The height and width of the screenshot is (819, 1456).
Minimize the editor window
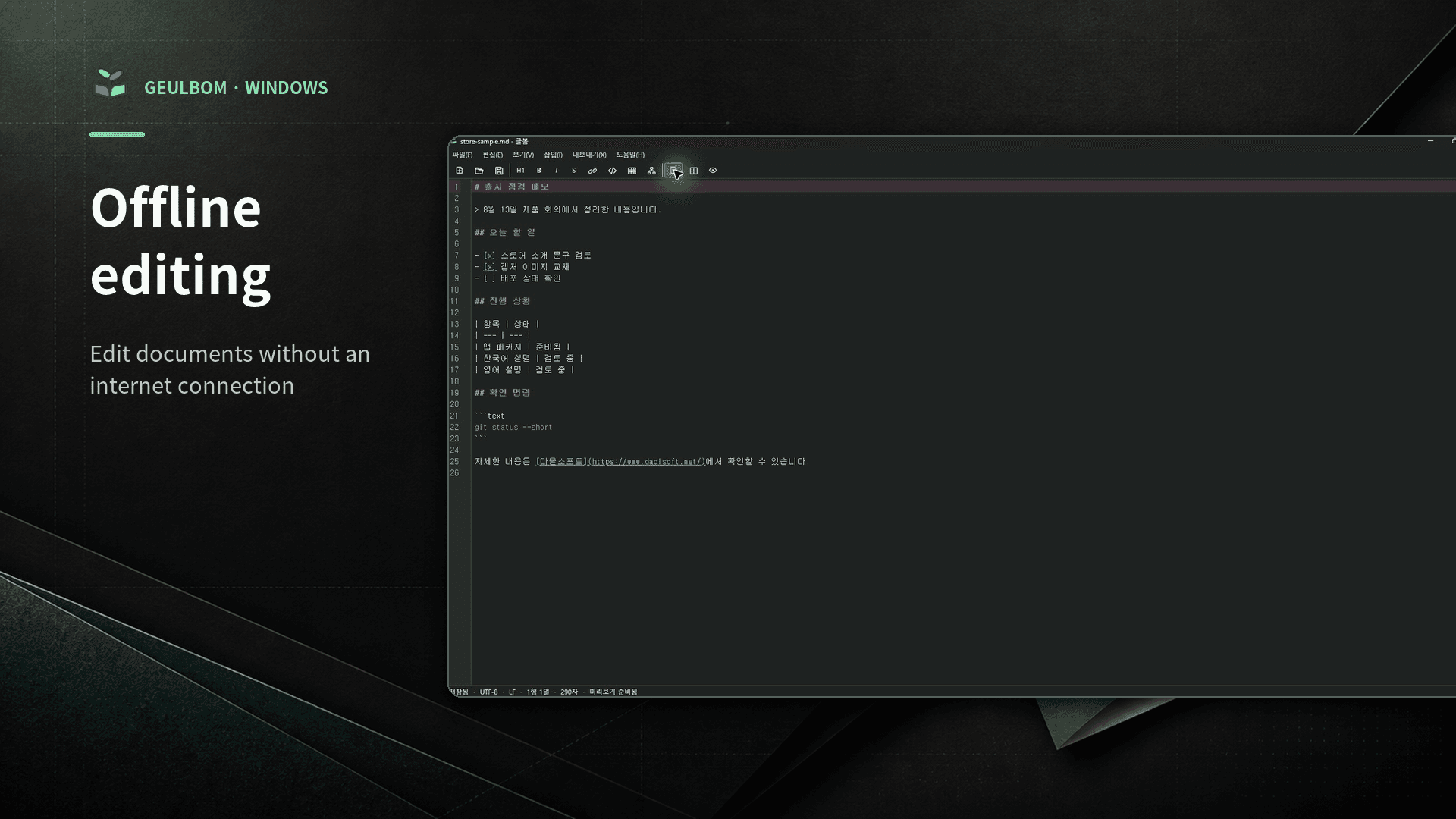tap(1430, 141)
